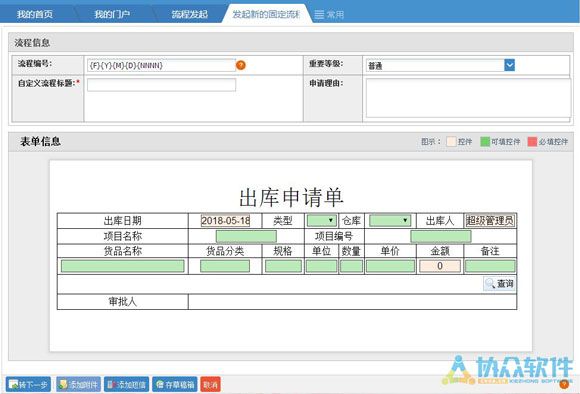Screen dimensions: 580x394
Task: Click the input under 单位
Action: tap(321, 266)
